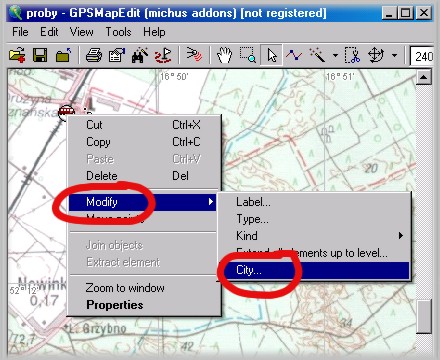This screenshot has height=360, width=440.
Task: Select the scissors trim selection tool
Action: pyautogui.click(x=352, y=55)
